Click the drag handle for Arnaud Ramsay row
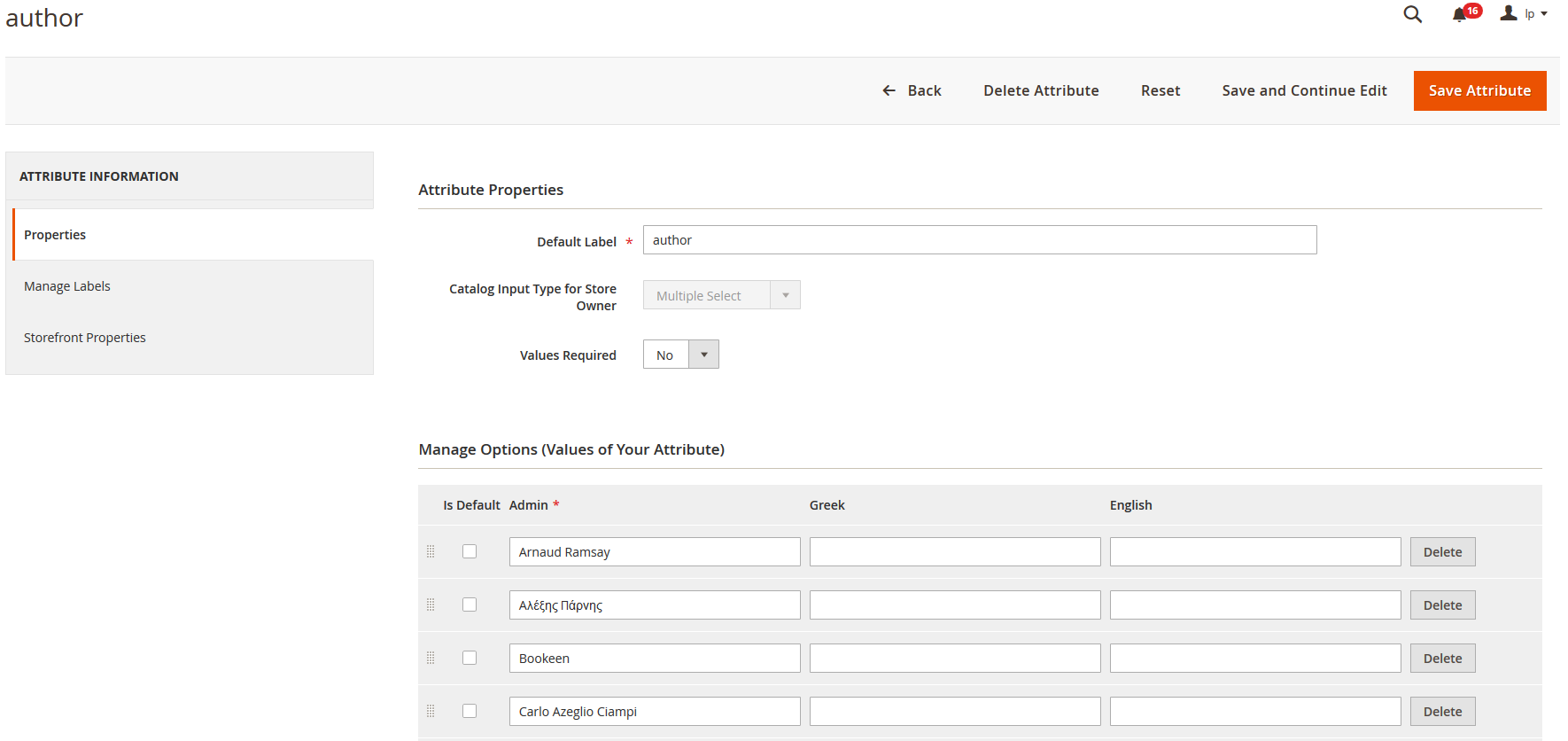1568x741 pixels. [x=431, y=551]
